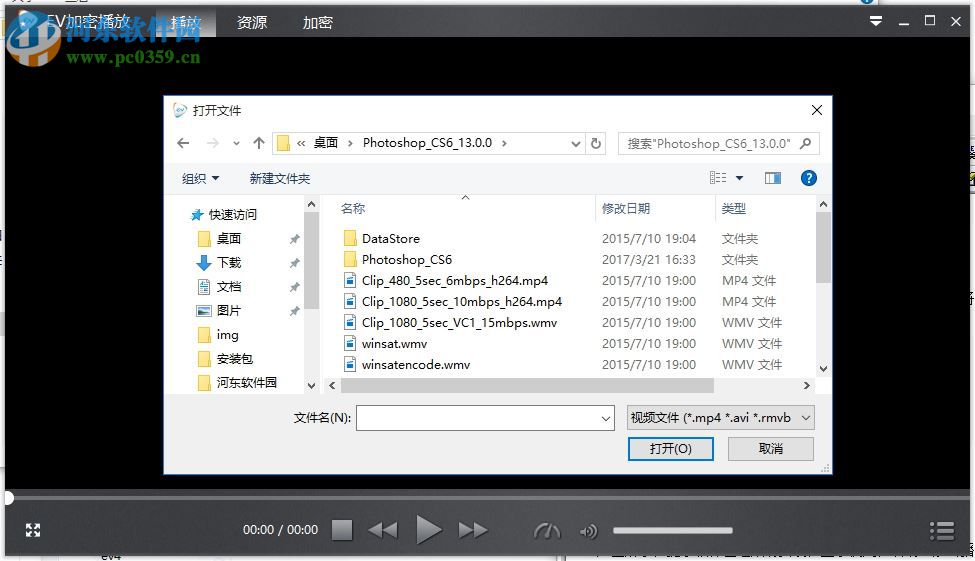Go forward in file dialog navigation
Screen dimensions: 975x561
[x=213, y=143]
